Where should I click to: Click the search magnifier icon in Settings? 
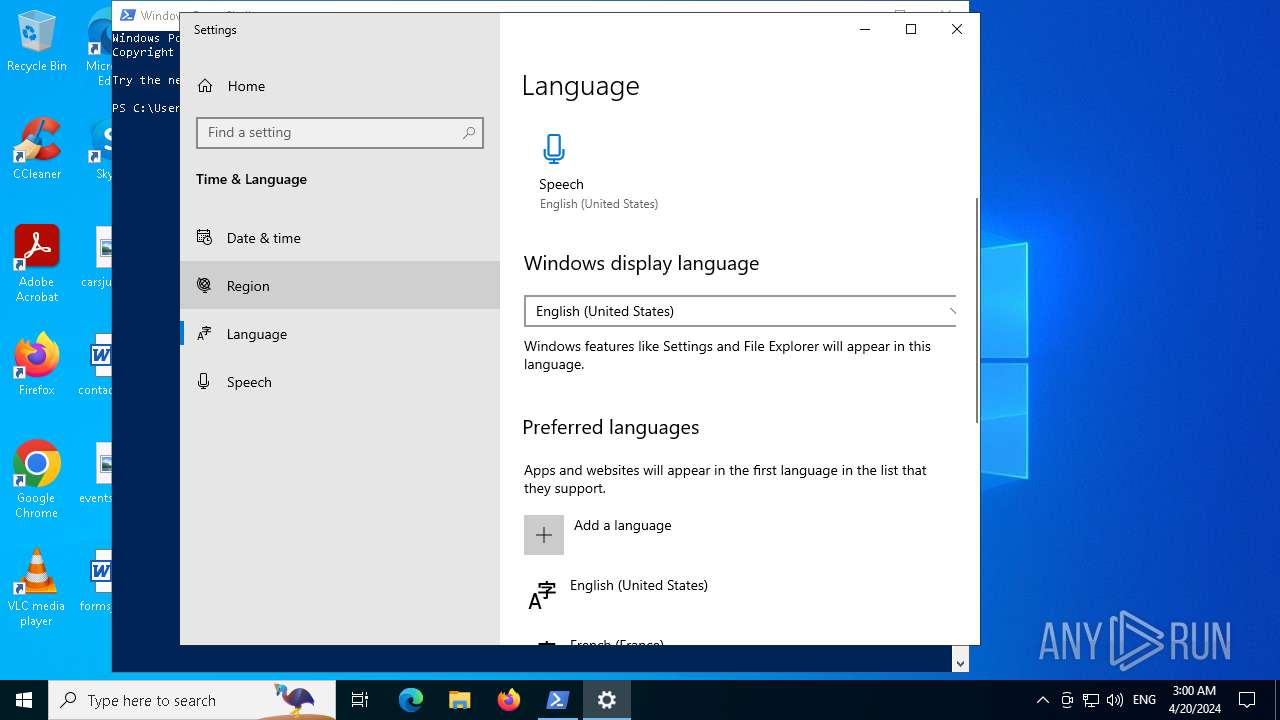[x=468, y=133]
